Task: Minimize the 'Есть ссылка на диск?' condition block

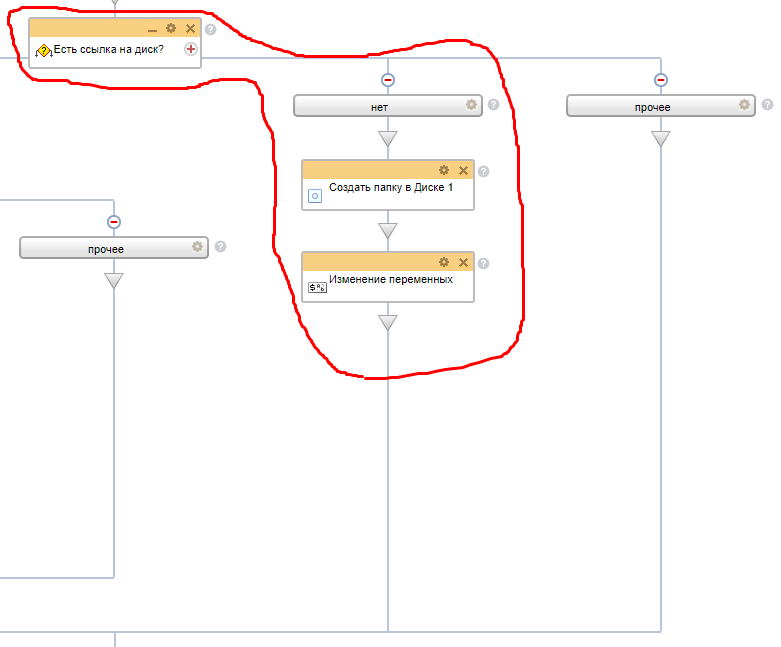Action: [x=152, y=29]
